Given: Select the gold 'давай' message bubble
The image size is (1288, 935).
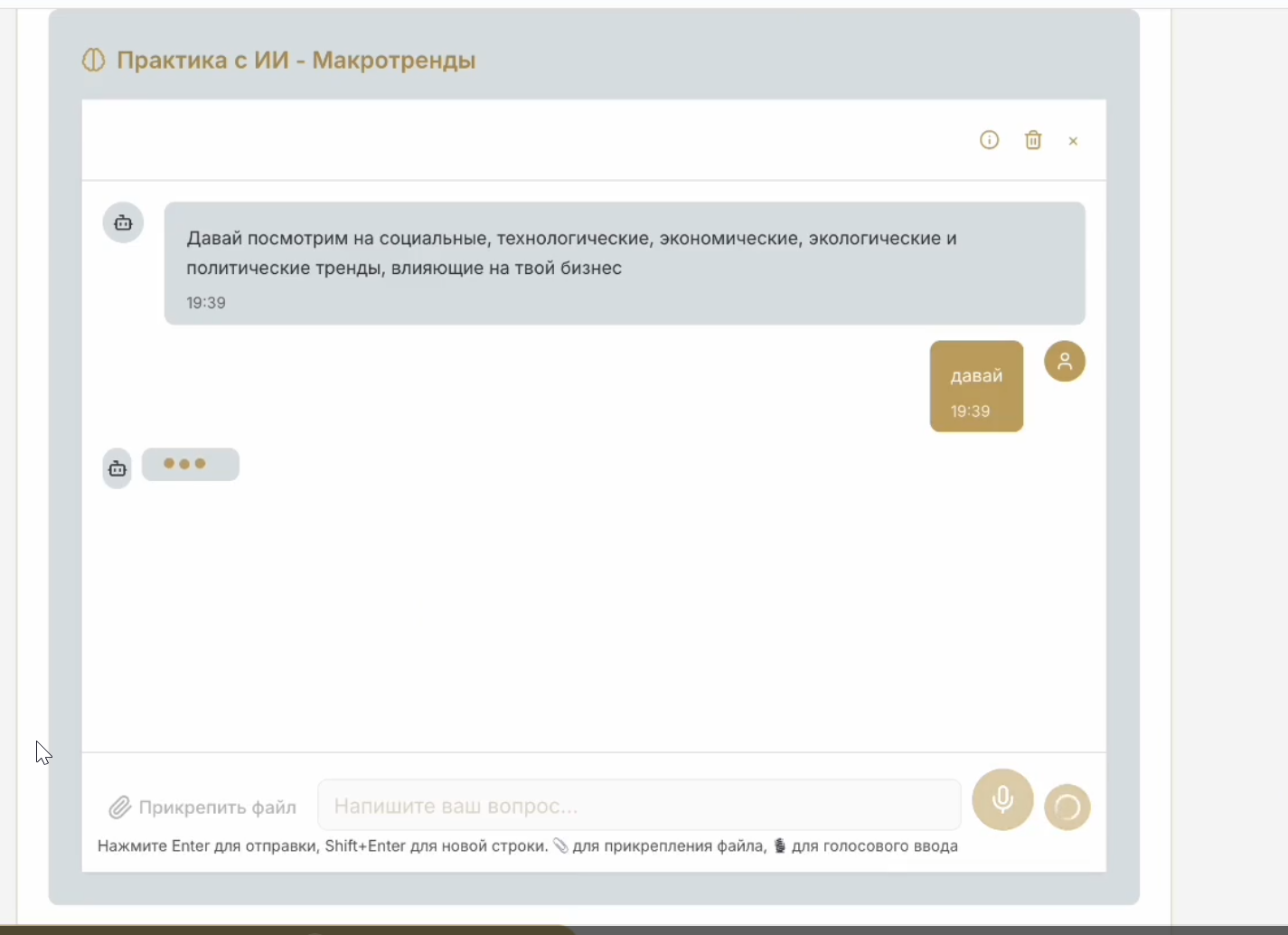Looking at the screenshot, I should coord(976,386).
